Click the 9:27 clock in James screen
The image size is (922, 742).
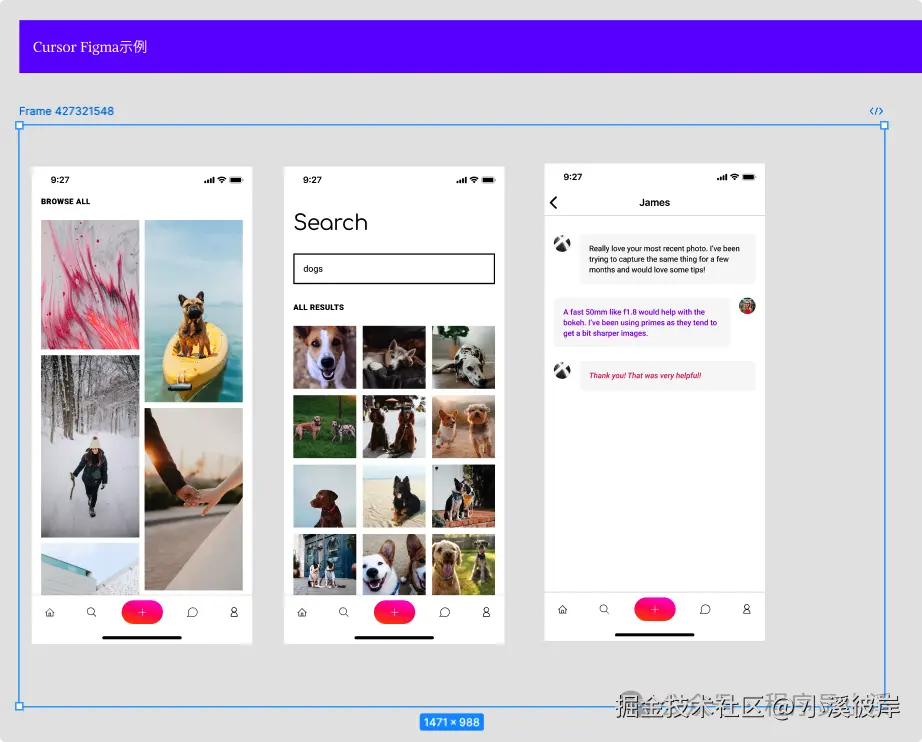[x=573, y=177]
